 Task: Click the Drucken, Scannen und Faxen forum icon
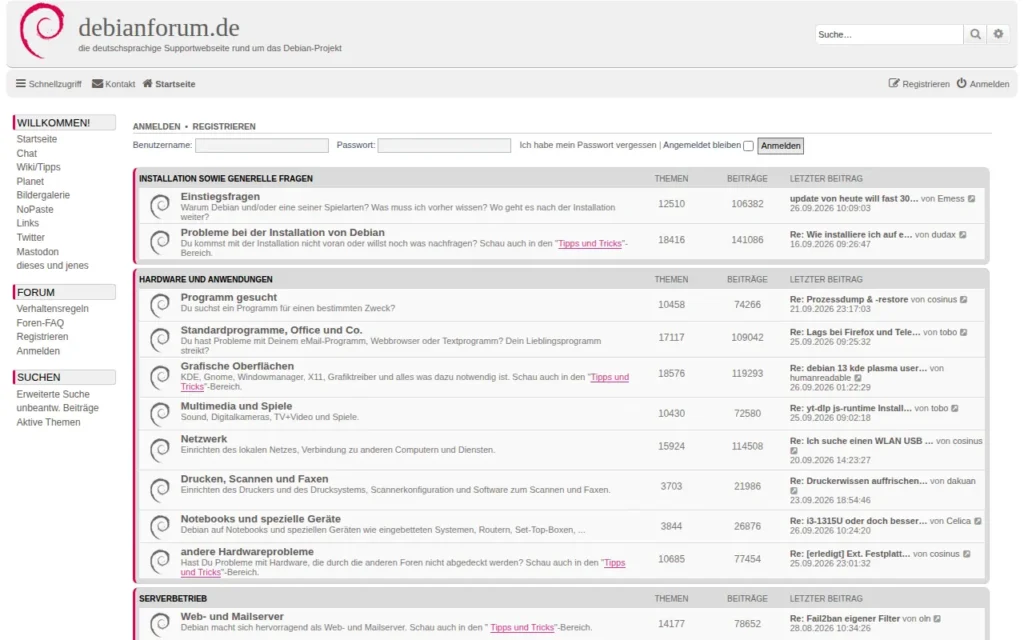[x=160, y=490]
